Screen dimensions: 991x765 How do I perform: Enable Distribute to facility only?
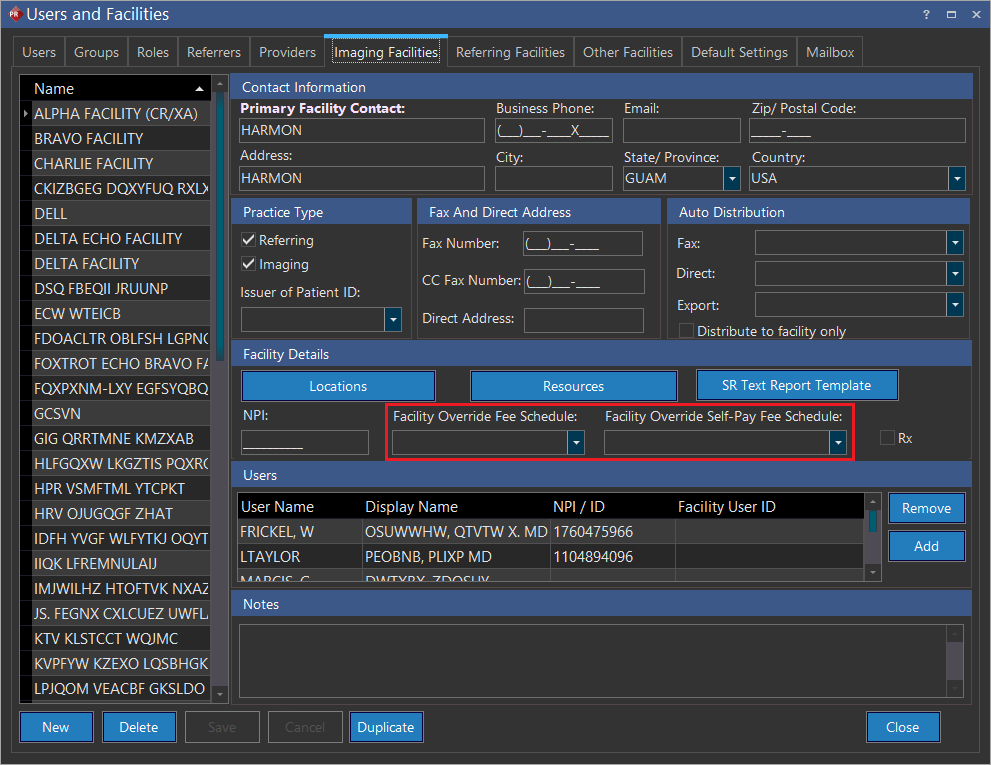tap(686, 331)
